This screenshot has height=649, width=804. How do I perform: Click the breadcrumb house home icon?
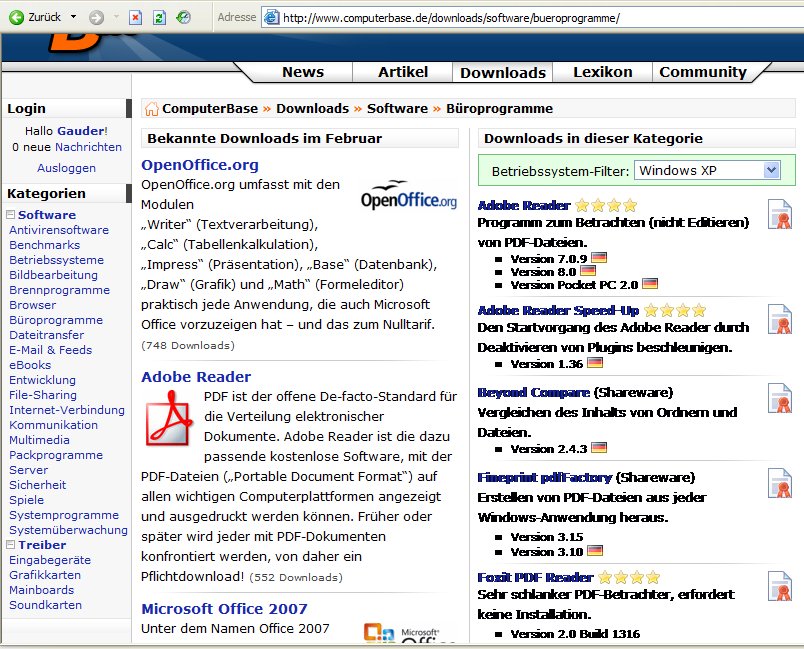(x=151, y=109)
